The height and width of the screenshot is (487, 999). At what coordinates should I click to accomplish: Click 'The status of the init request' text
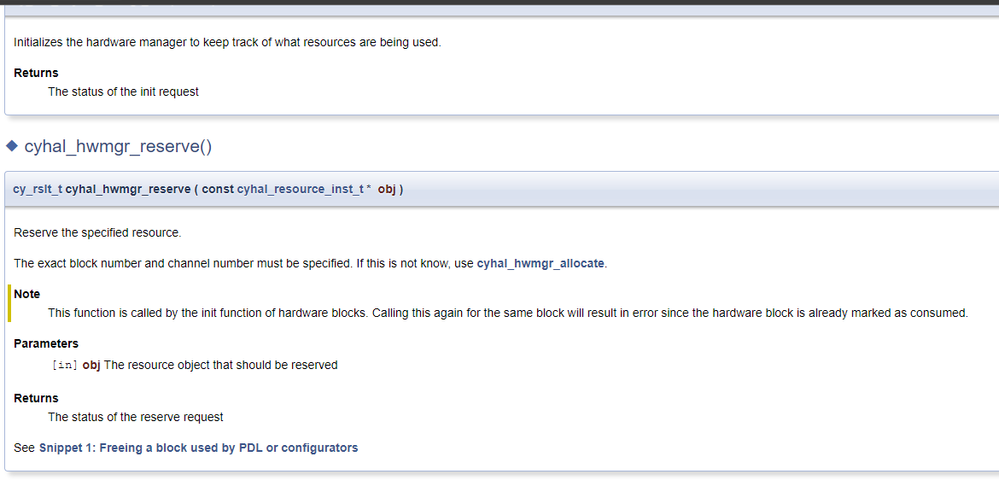coord(123,92)
